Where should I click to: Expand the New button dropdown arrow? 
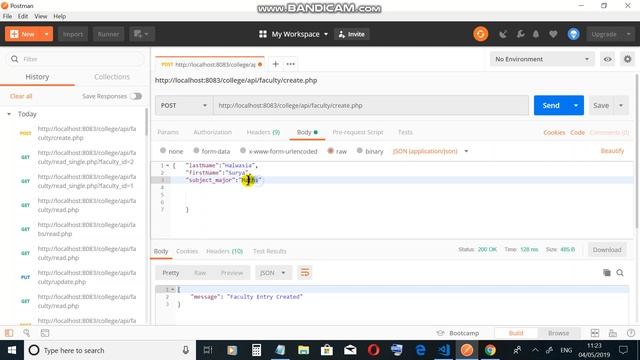click(47, 34)
